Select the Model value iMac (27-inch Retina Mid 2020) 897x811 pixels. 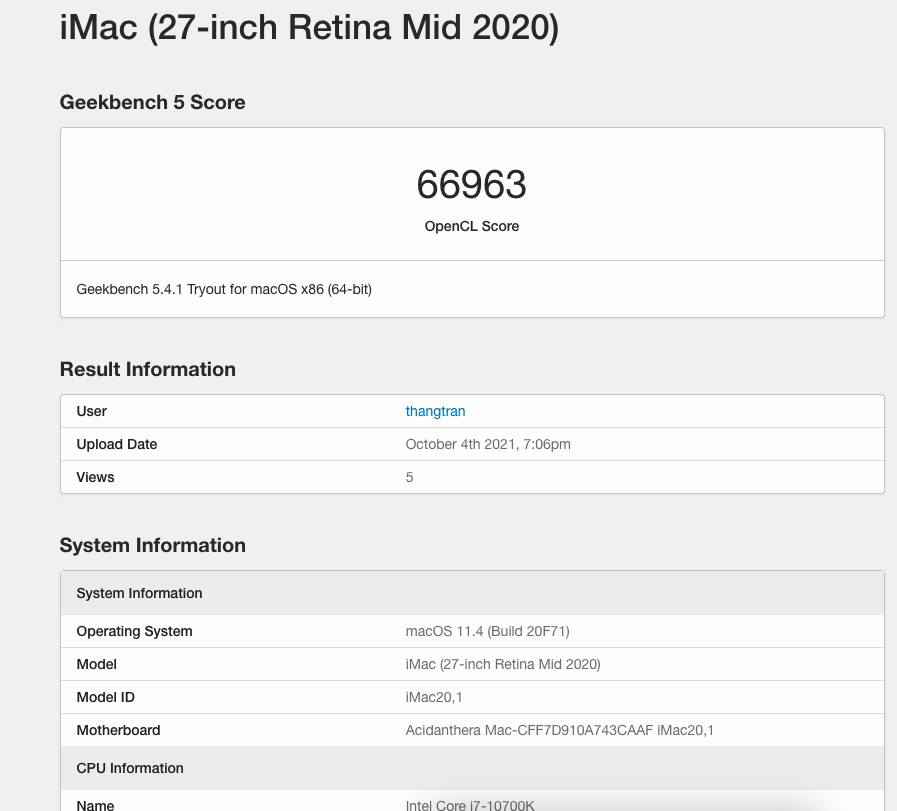click(x=503, y=664)
